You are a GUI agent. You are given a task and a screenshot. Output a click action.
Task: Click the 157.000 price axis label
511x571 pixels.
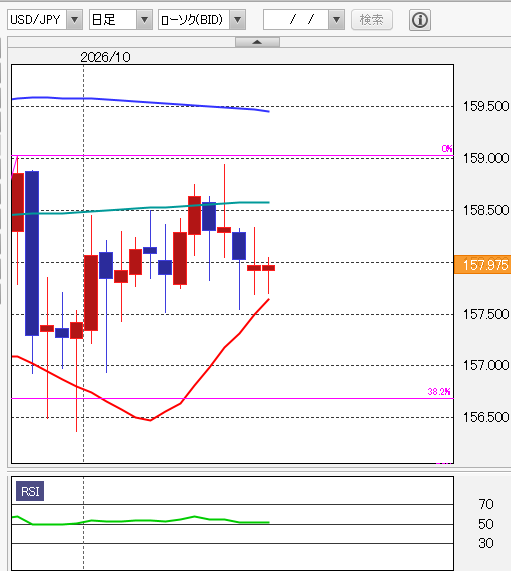(486, 365)
